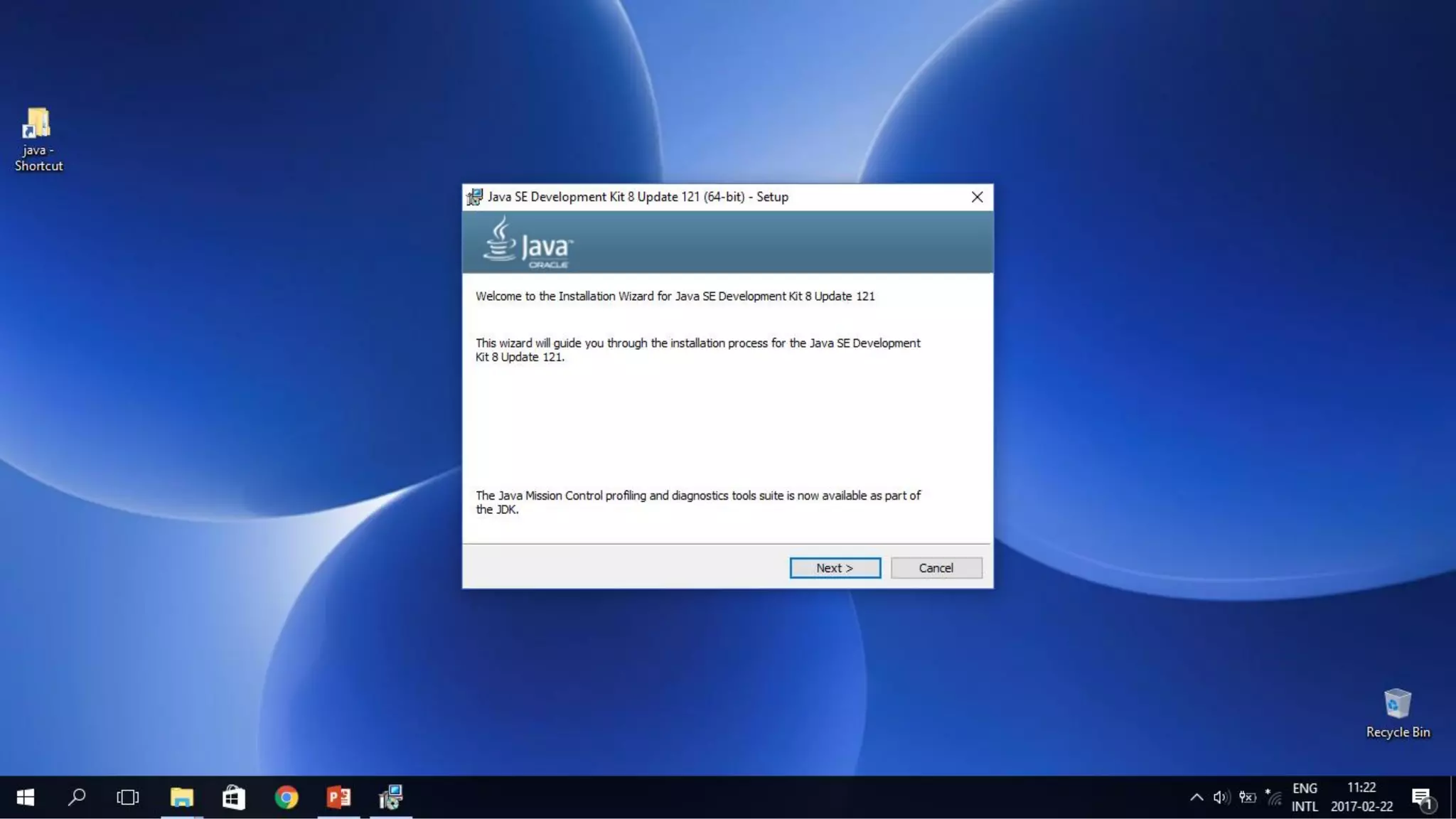Open the Windows Start menu

[26, 797]
